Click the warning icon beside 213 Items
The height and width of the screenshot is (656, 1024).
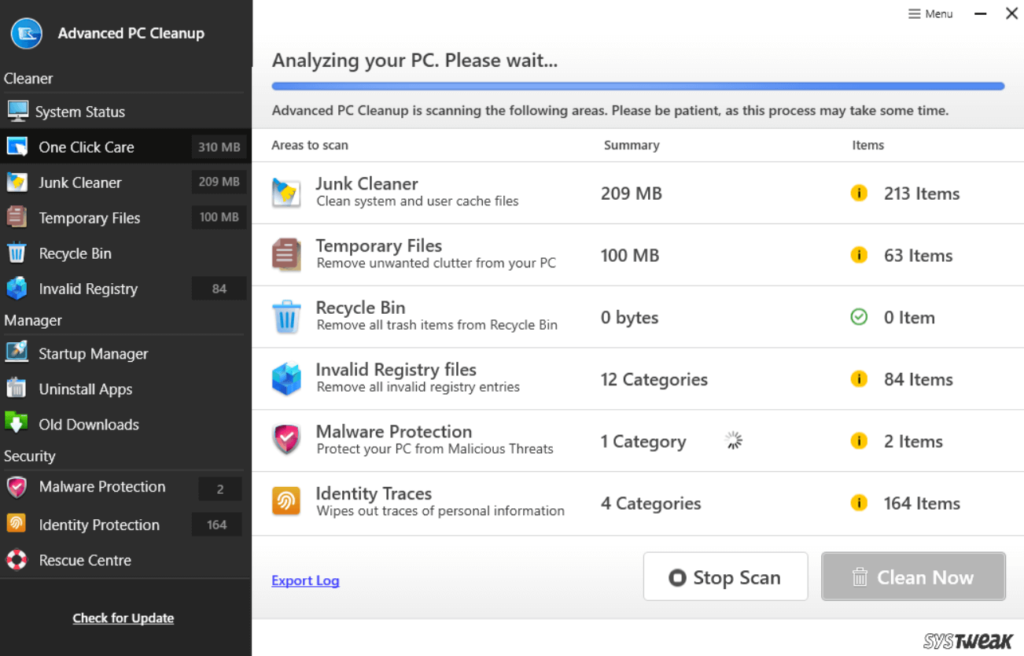(859, 193)
